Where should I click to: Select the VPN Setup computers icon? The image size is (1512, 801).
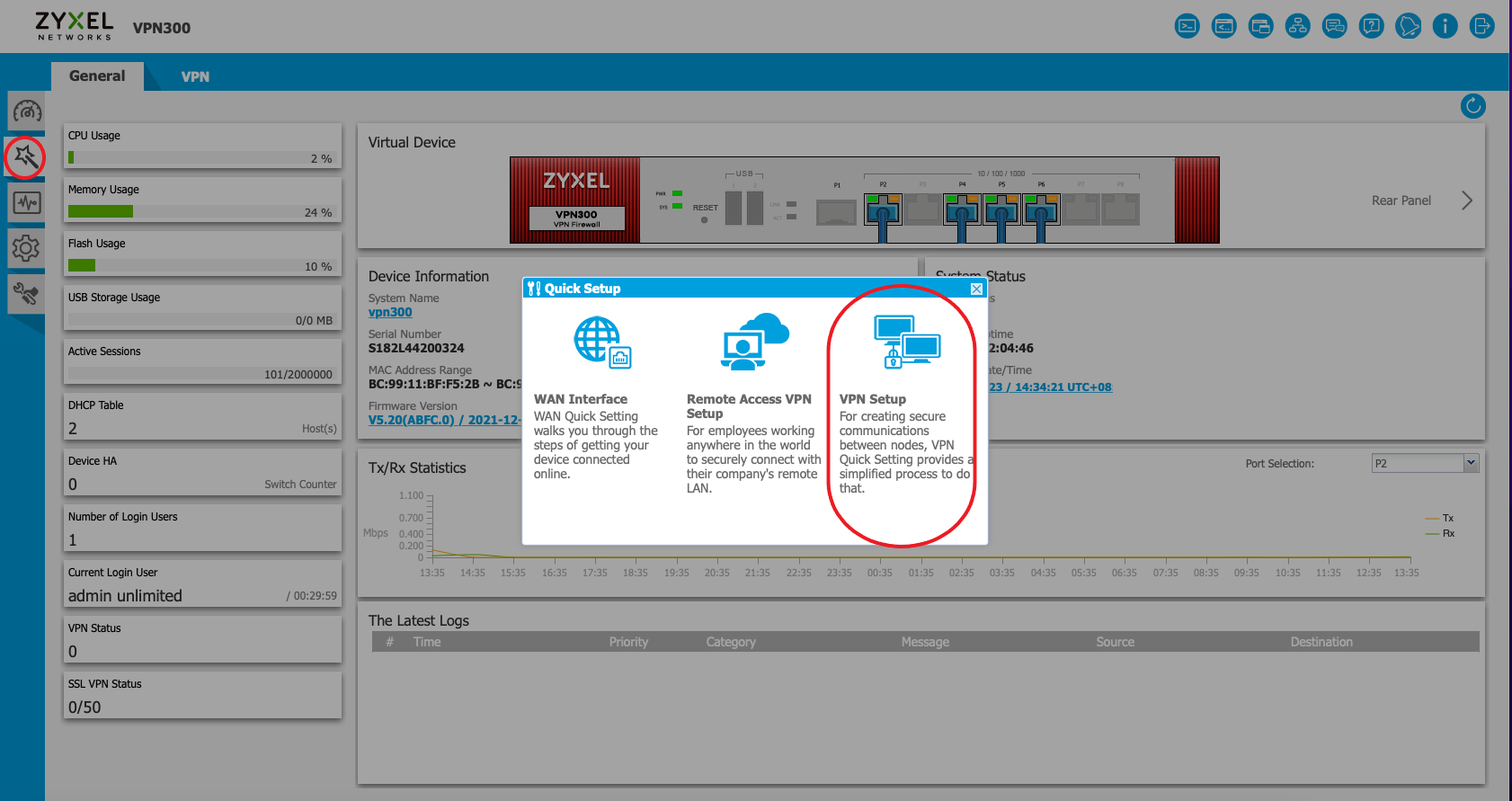(907, 342)
